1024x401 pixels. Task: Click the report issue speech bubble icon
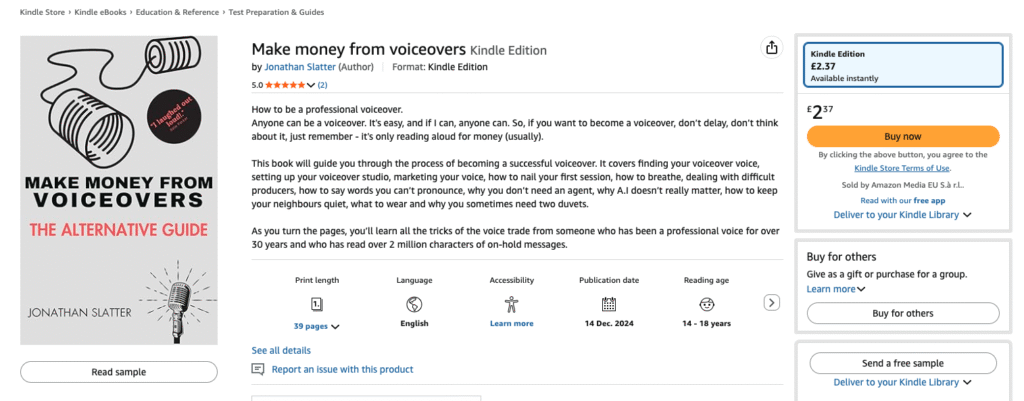(258, 369)
